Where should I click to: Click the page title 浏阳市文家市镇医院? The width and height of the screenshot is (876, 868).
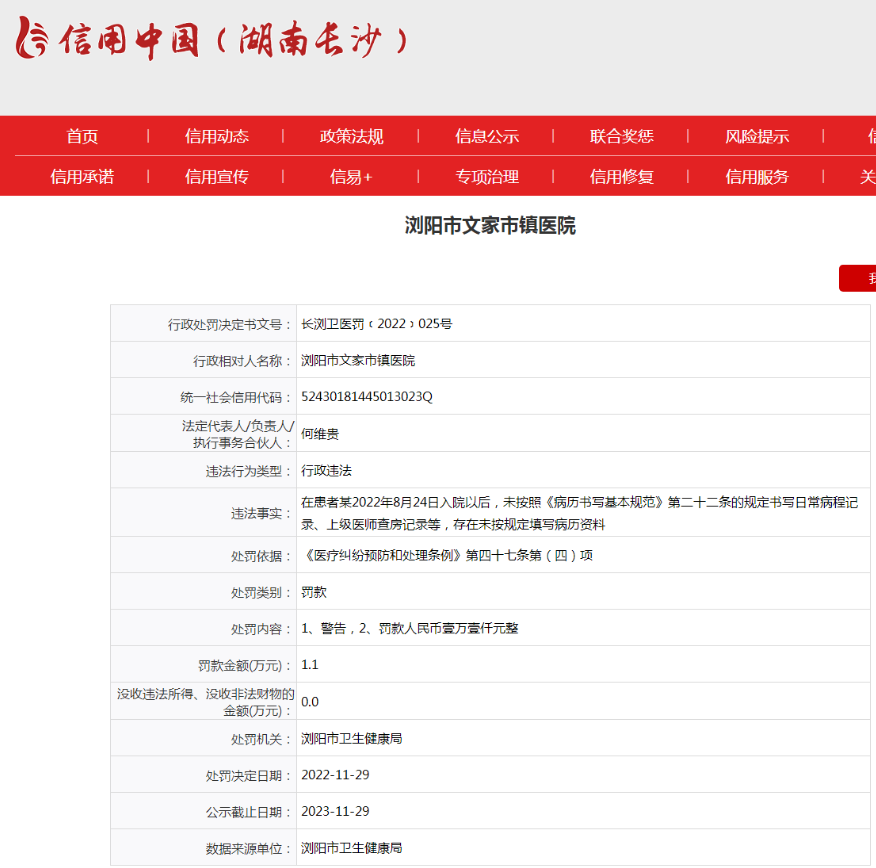click(x=490, y=226)
